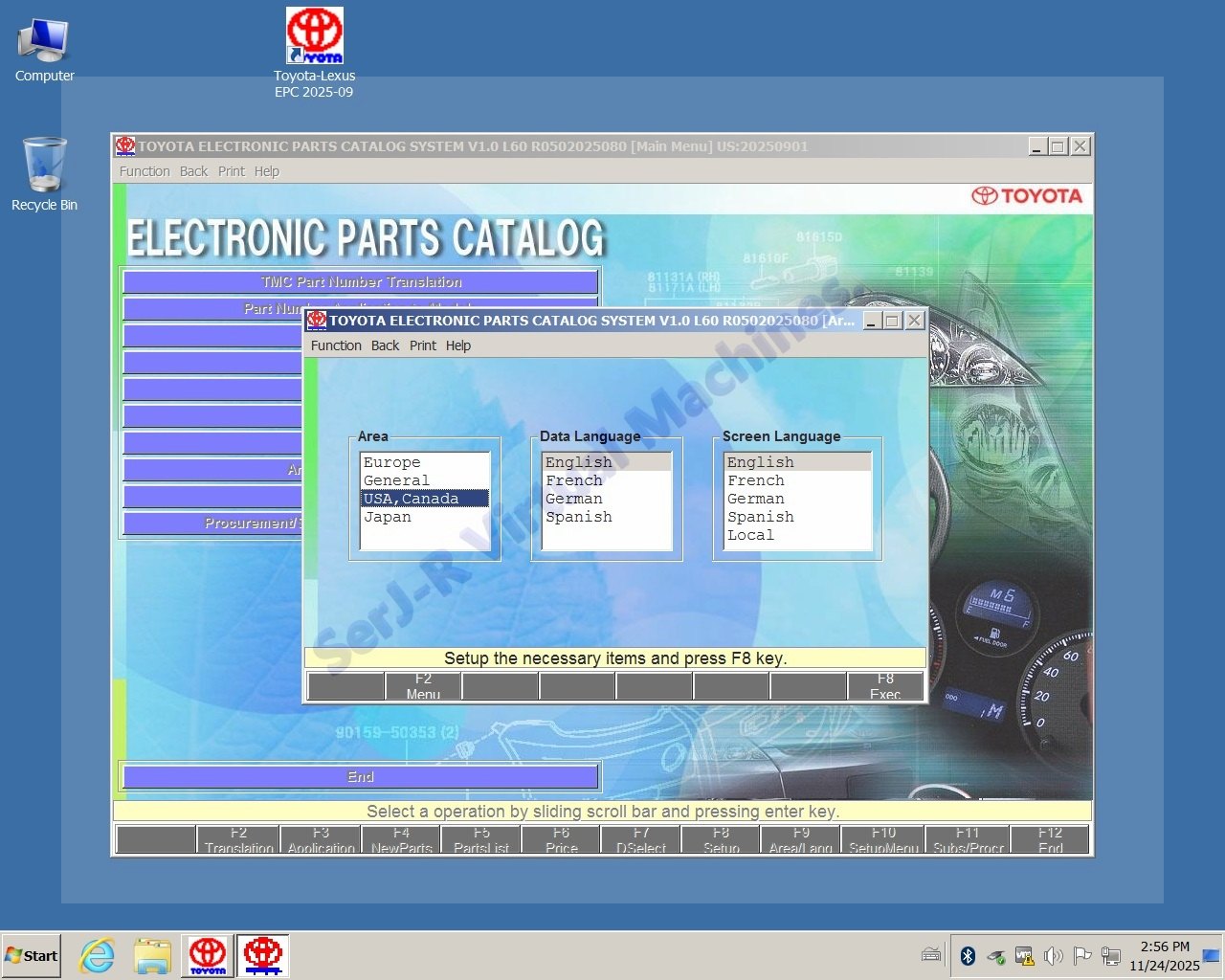The height and width of the screenshot is (980, 1225).
Task: Click the volume speaker tray icon
Action: [1054, 955]
